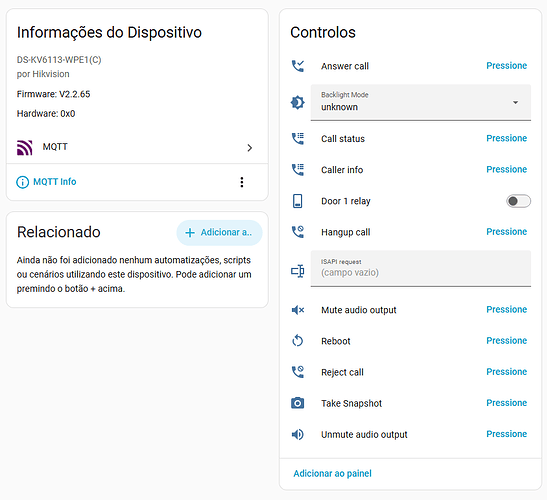This screenshot has width=547, height=500.
Task: Click the Answer call entity label
Action: [x=345, y=66]
